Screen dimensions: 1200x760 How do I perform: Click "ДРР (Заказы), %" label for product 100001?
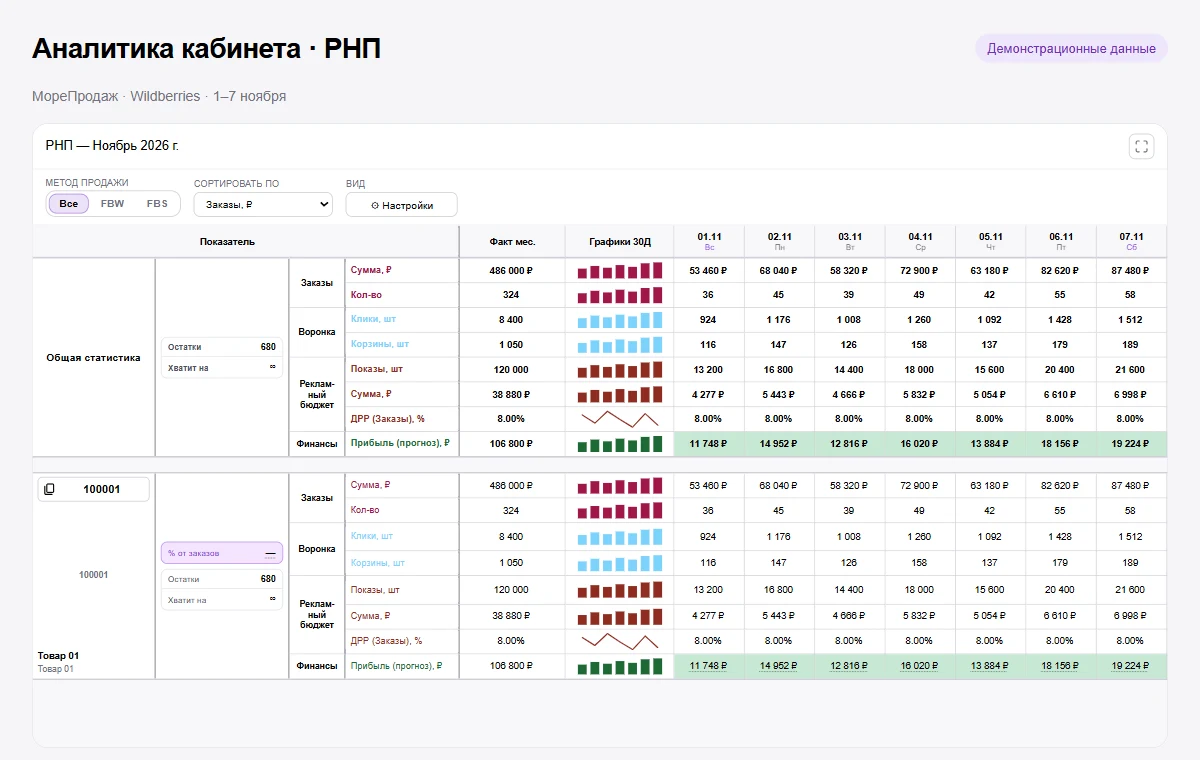387,640
